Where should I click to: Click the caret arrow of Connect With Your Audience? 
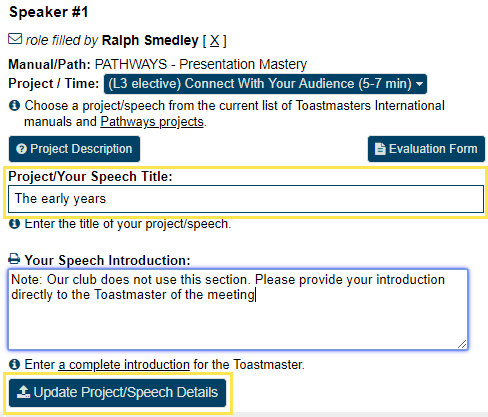pos(420,84)
